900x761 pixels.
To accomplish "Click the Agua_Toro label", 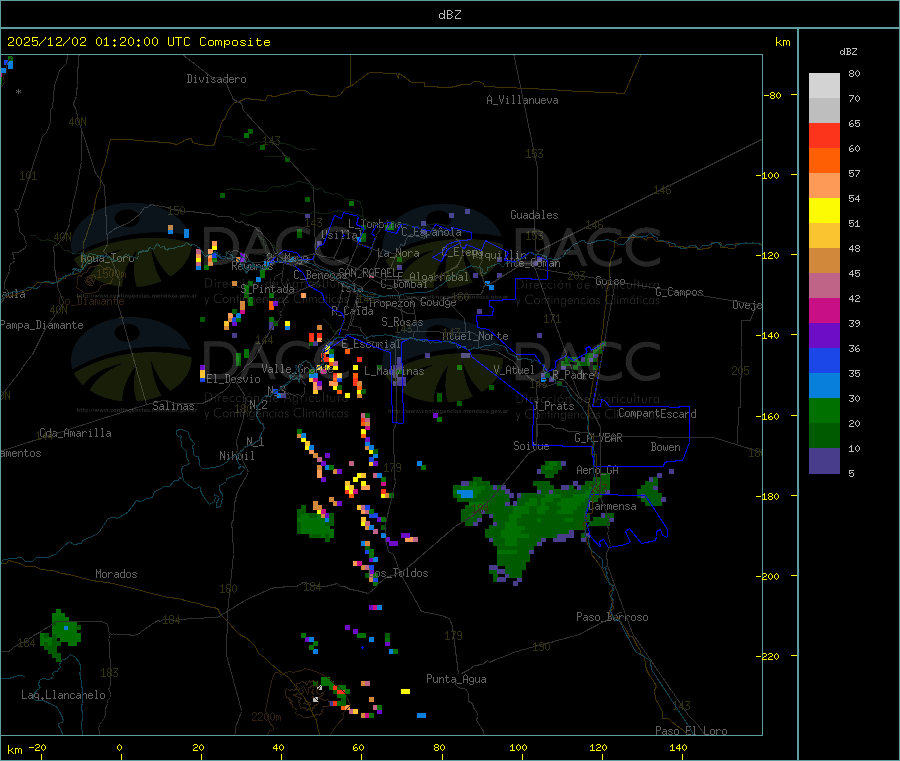I will pyautogui.click(x=107, y=258).
